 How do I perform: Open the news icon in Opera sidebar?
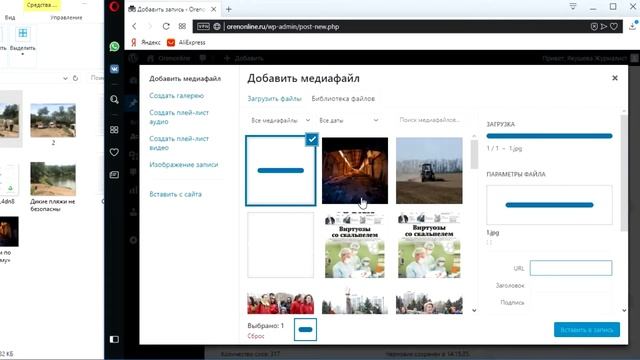click(114, 175)
